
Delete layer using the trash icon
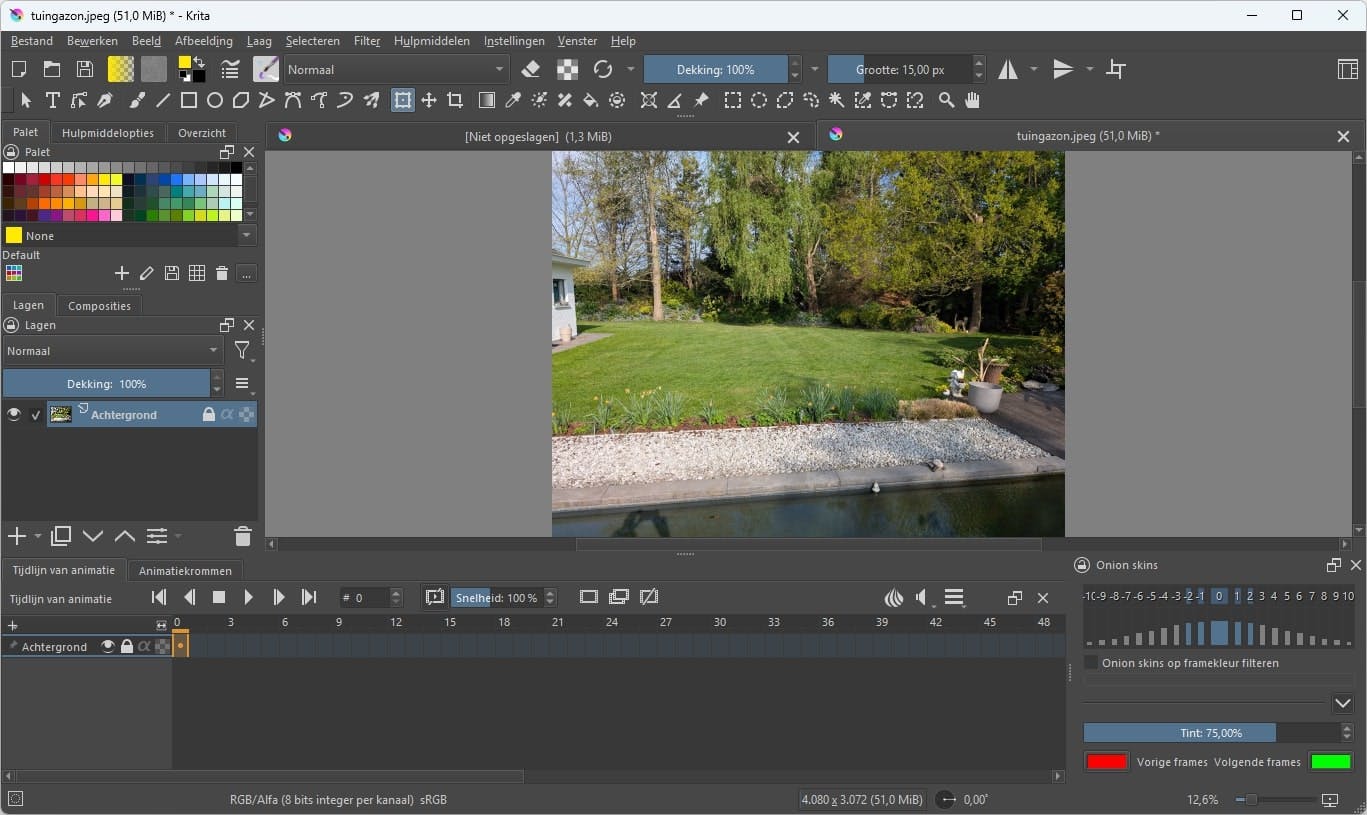(242, 537)
